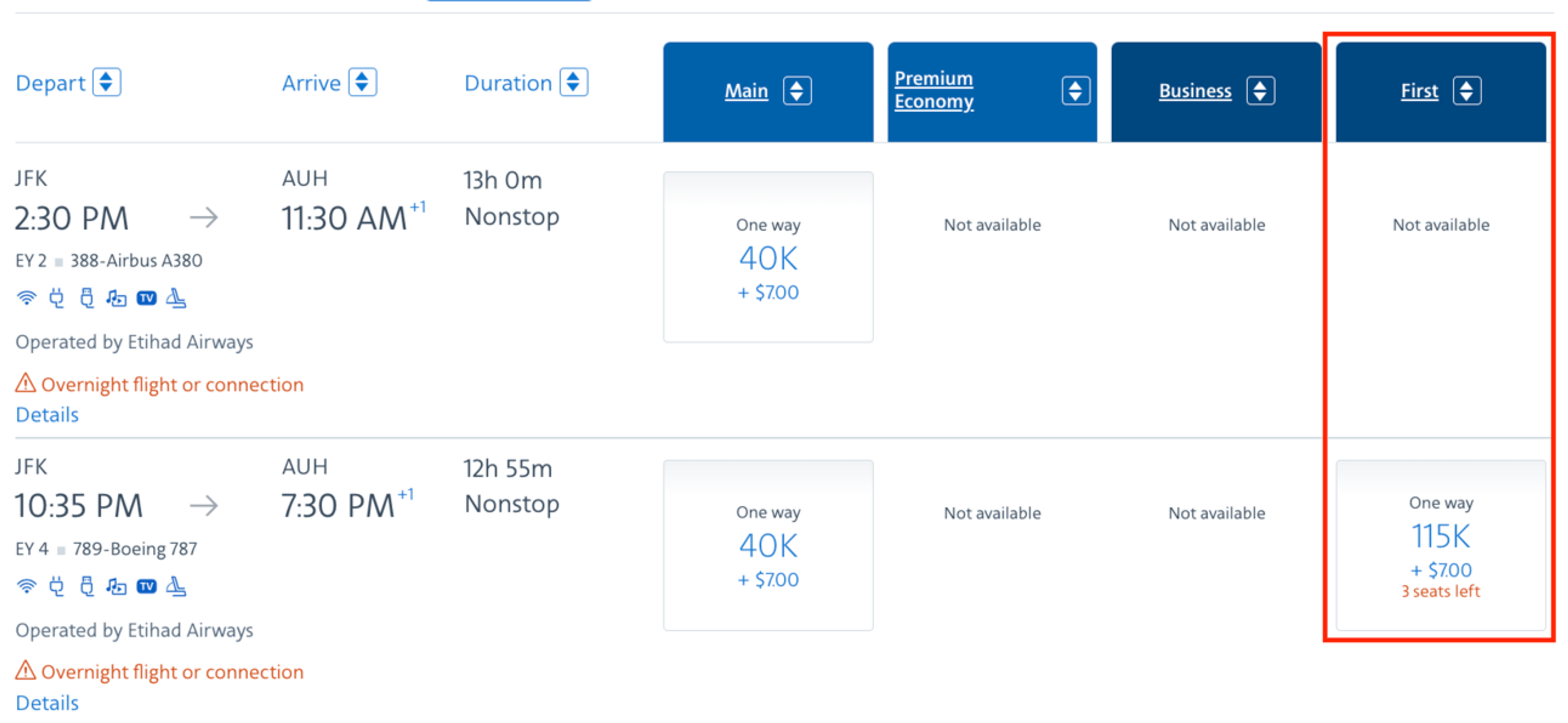Select 115K First fare with 3 seats left
This screenshot has width=1568, height=723.
[1441, 545]
